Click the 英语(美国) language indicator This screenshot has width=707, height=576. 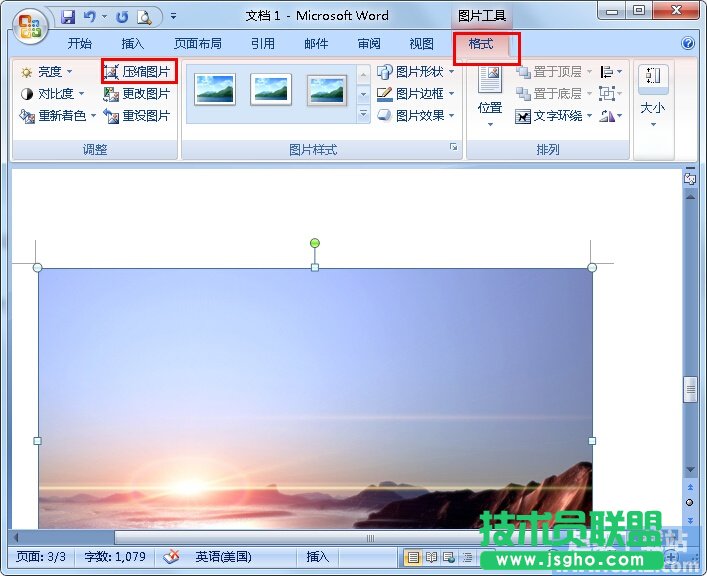point(223,557)
